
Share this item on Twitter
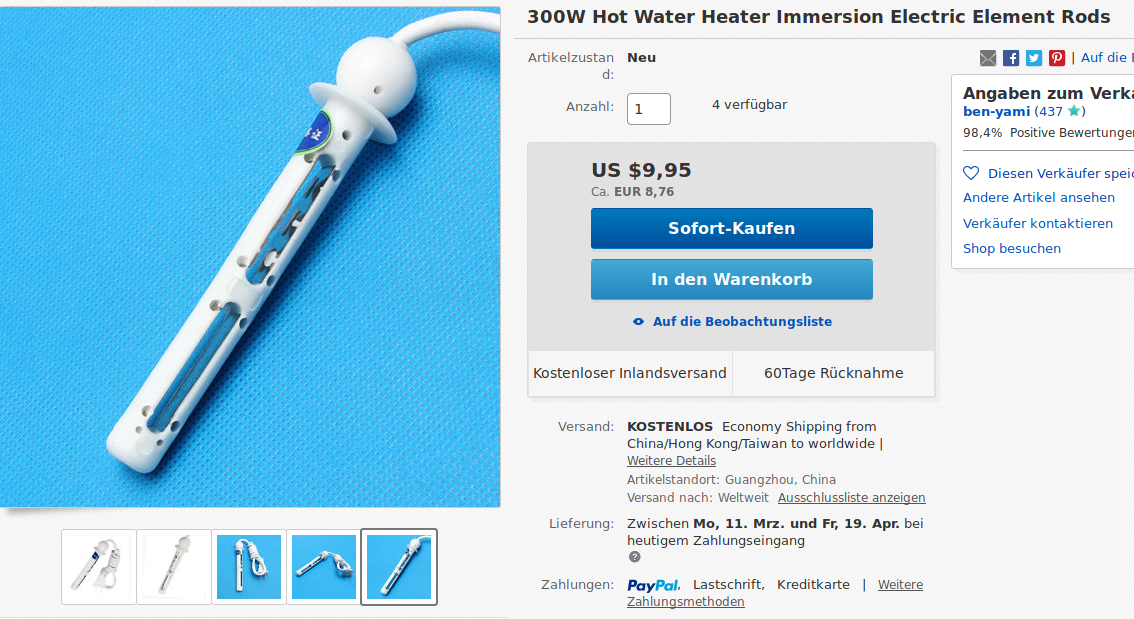pyautogui.click(x=1033, y=58)
